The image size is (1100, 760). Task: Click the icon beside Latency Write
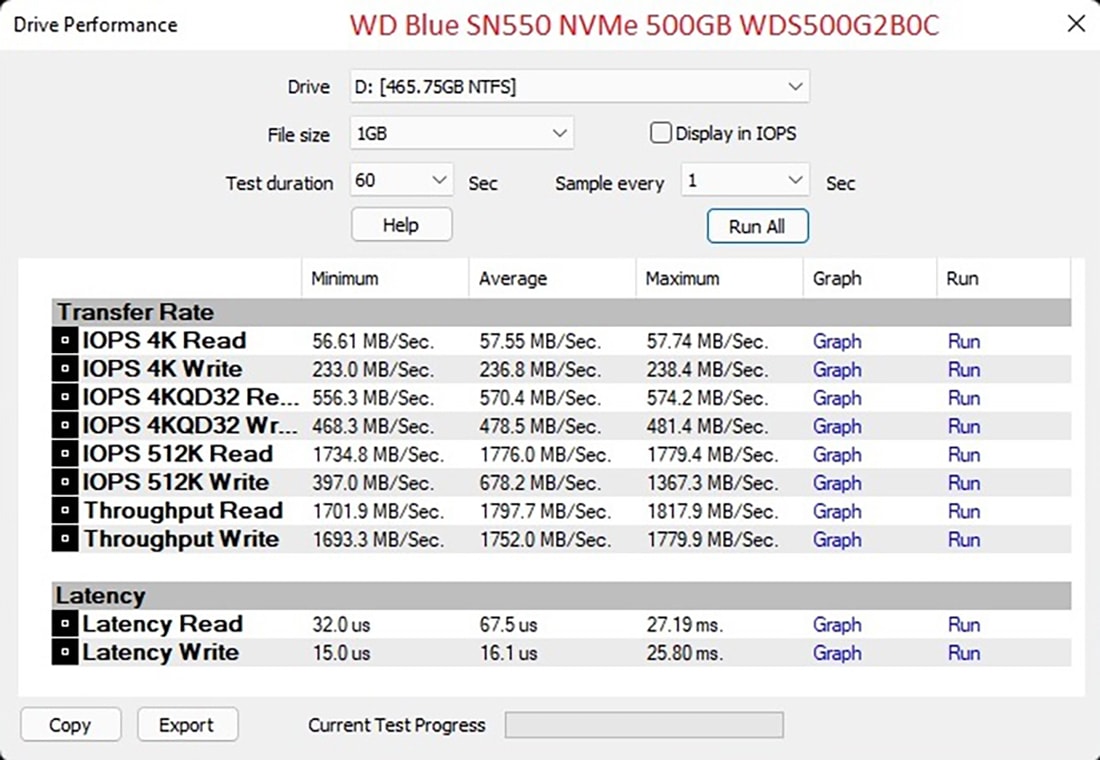coord(64,653)
